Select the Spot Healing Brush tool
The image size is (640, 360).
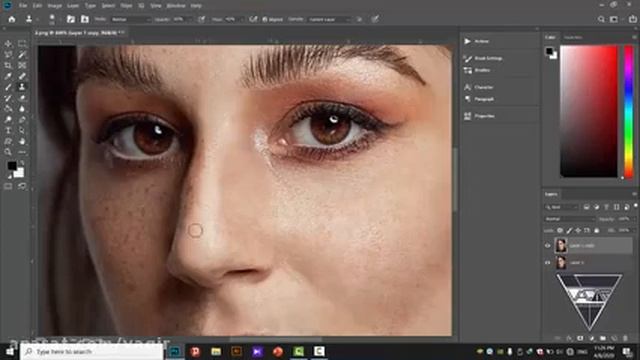(22, 76)
